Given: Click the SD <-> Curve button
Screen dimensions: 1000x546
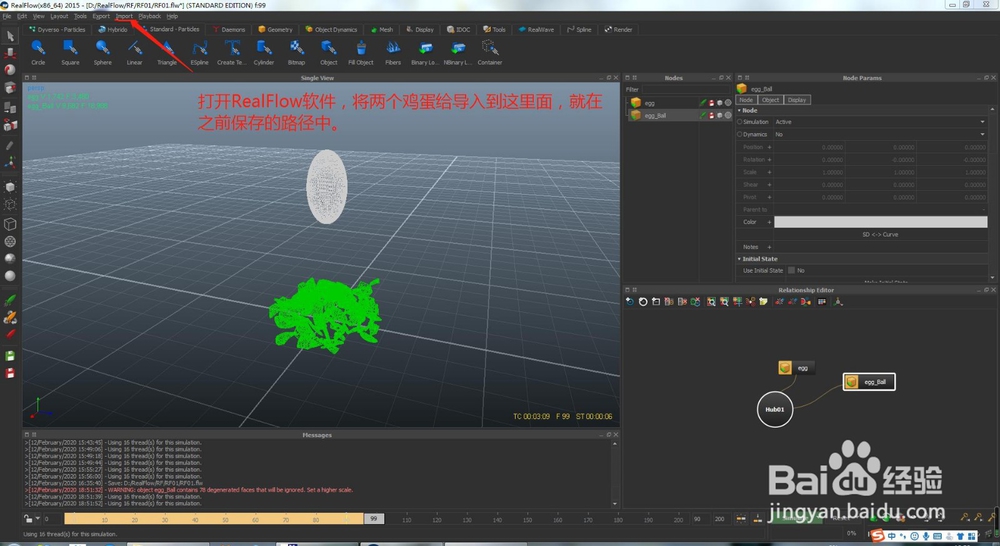Looking at the screenshot, I should click(880, 235).
